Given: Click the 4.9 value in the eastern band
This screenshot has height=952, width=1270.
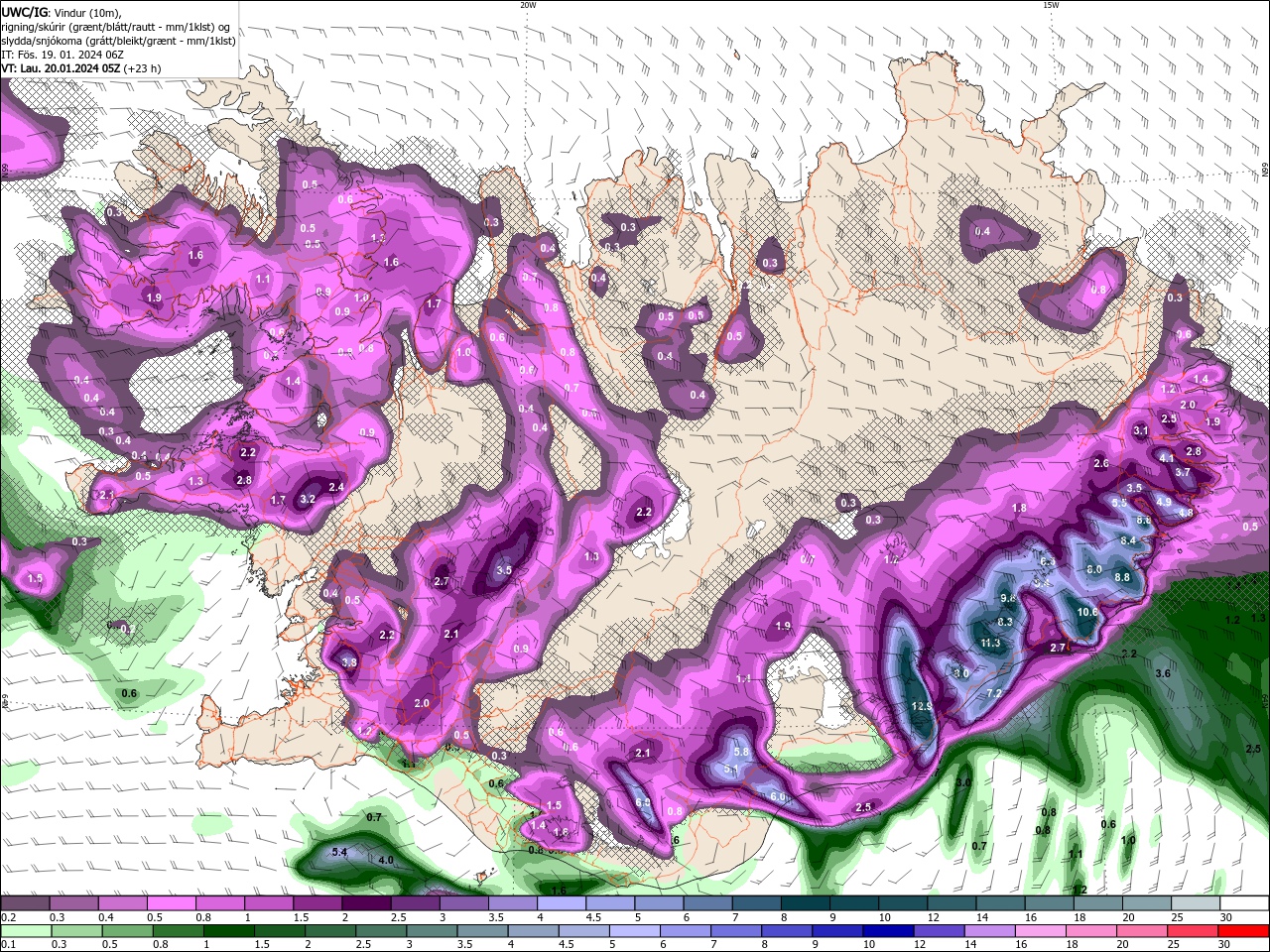Looking at the screenshot, I should pos(1164,502).
